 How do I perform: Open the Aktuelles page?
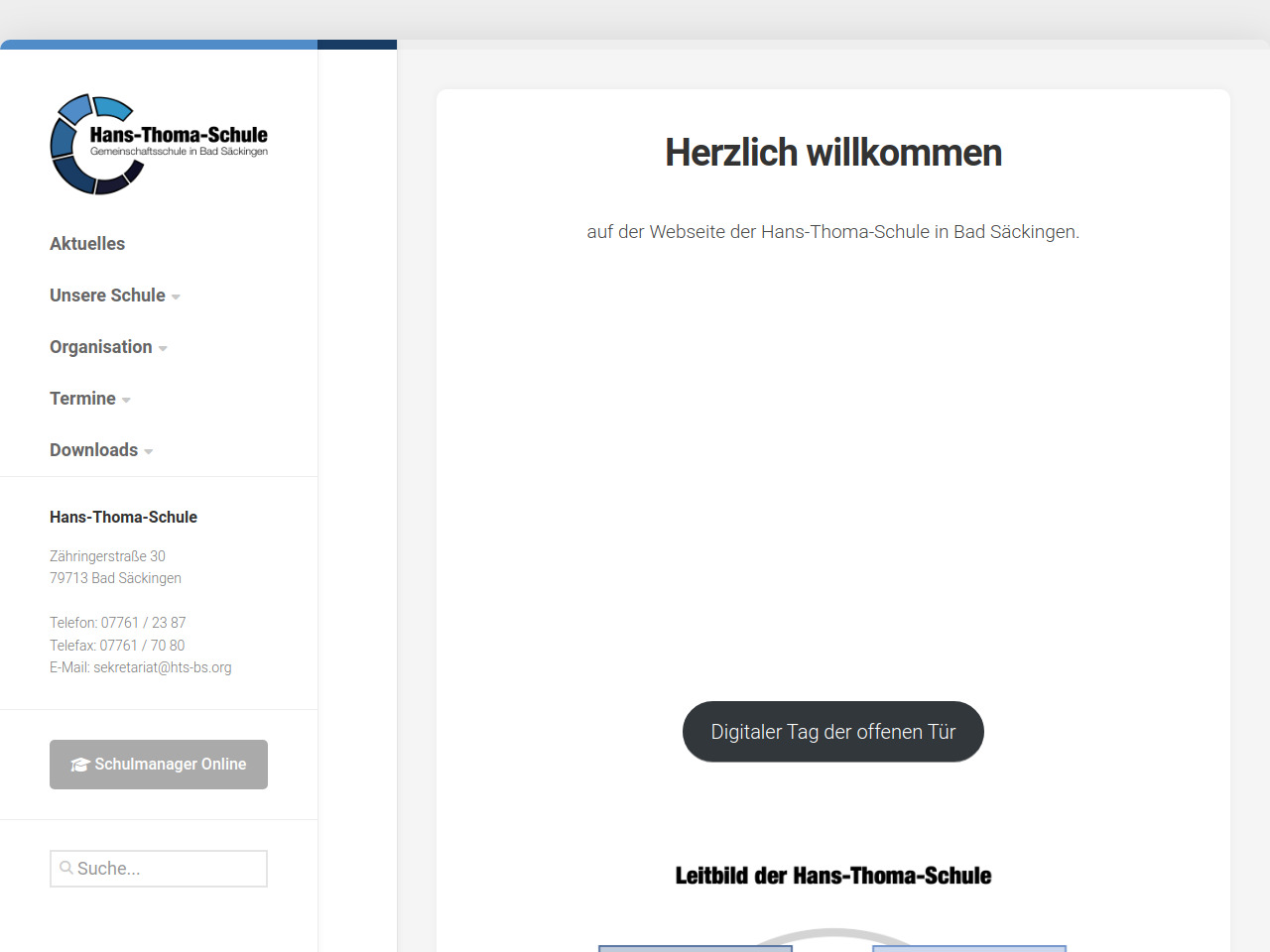pos(87,244)
